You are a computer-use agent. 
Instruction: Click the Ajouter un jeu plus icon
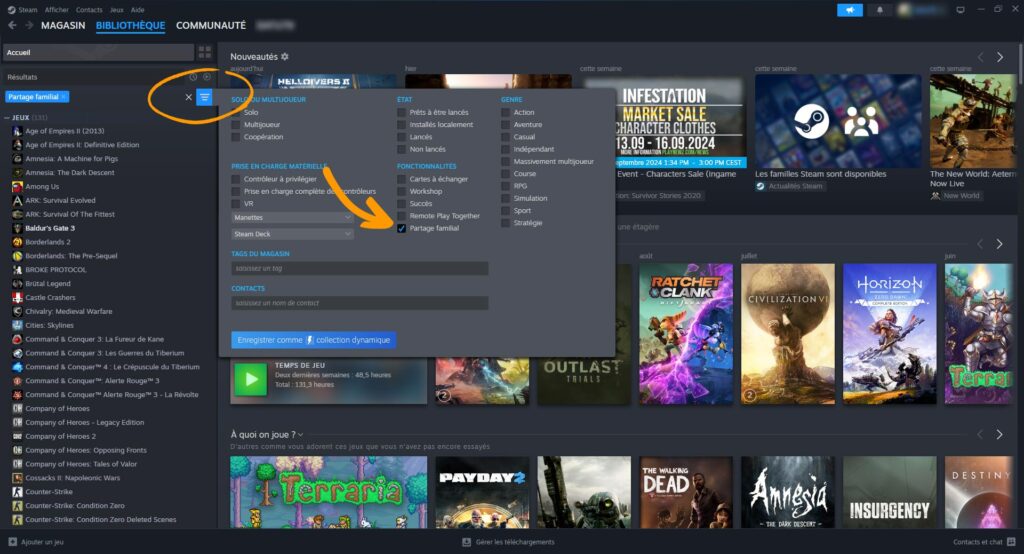pyautogui.click(x=12, y=542)
